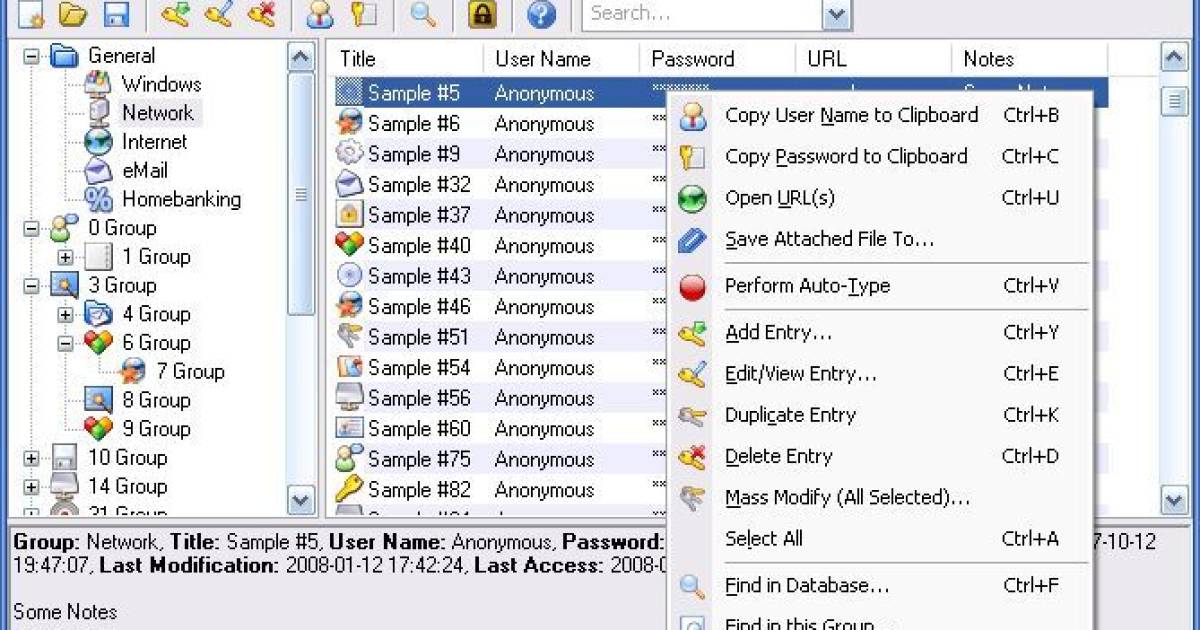
Task: Select Save Attached File To...
Action: 880,239
